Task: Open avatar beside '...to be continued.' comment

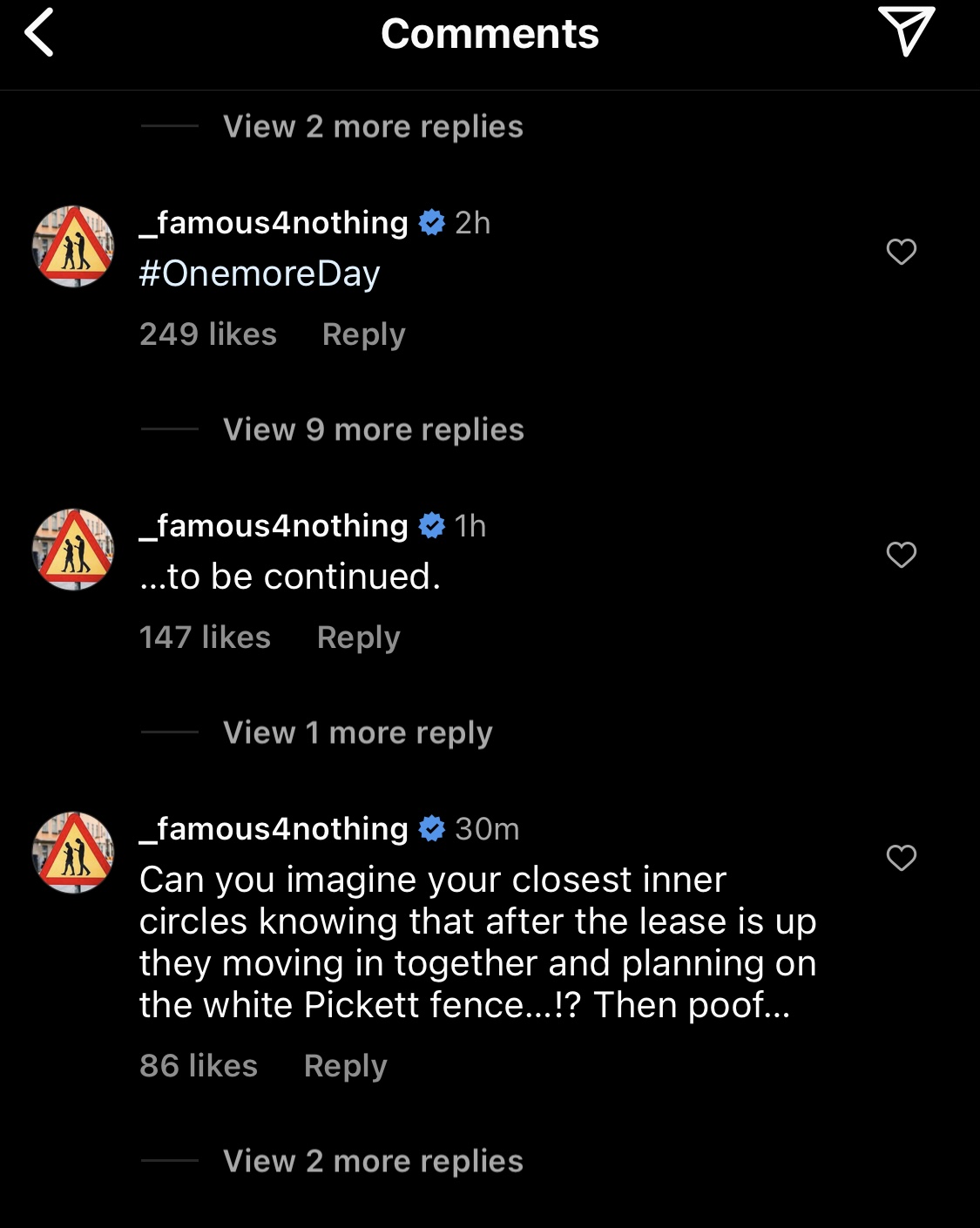Action: coord(73,550)
